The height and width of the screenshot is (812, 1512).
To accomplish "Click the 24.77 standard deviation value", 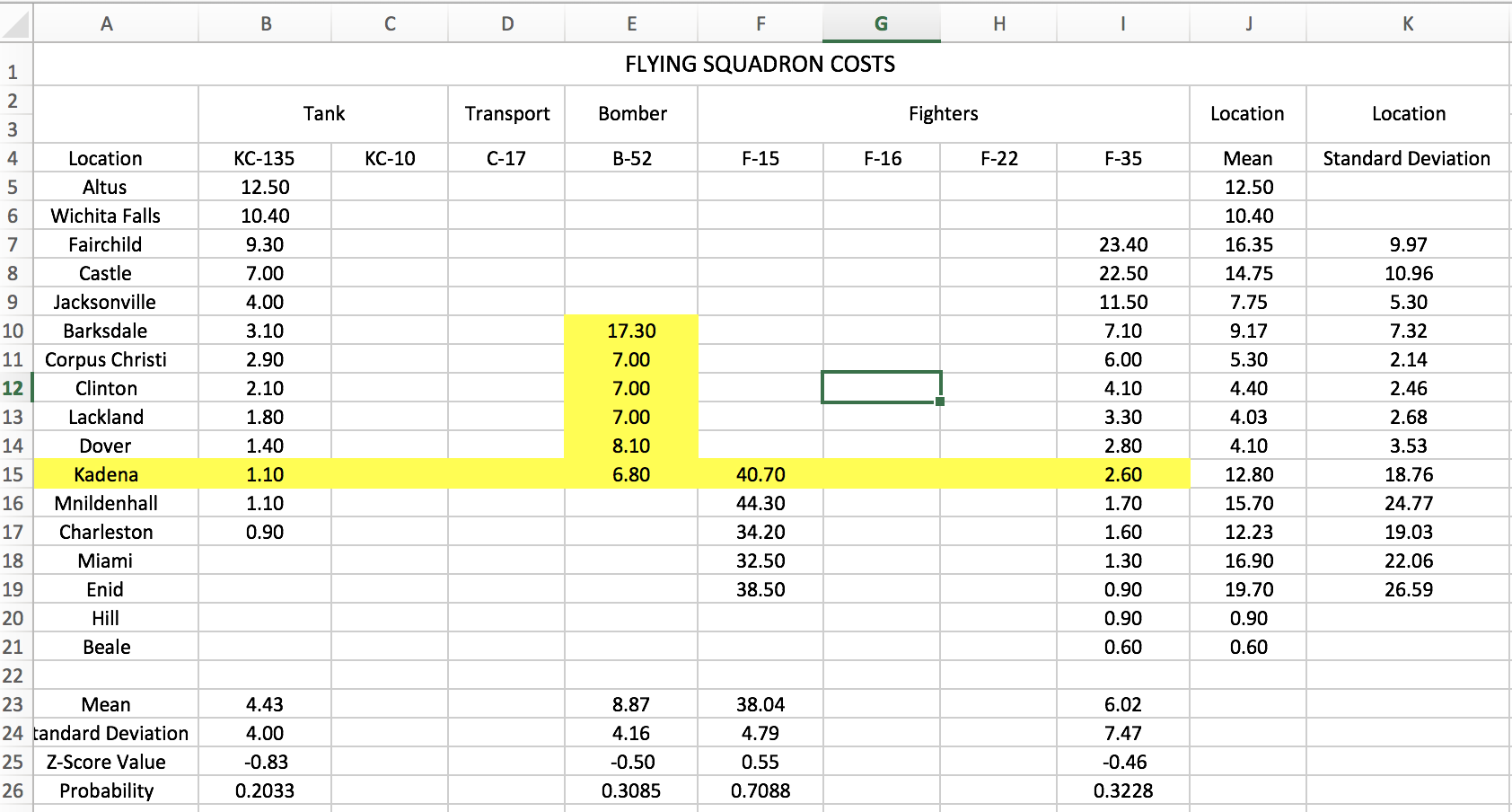I will click(1408, 503).
